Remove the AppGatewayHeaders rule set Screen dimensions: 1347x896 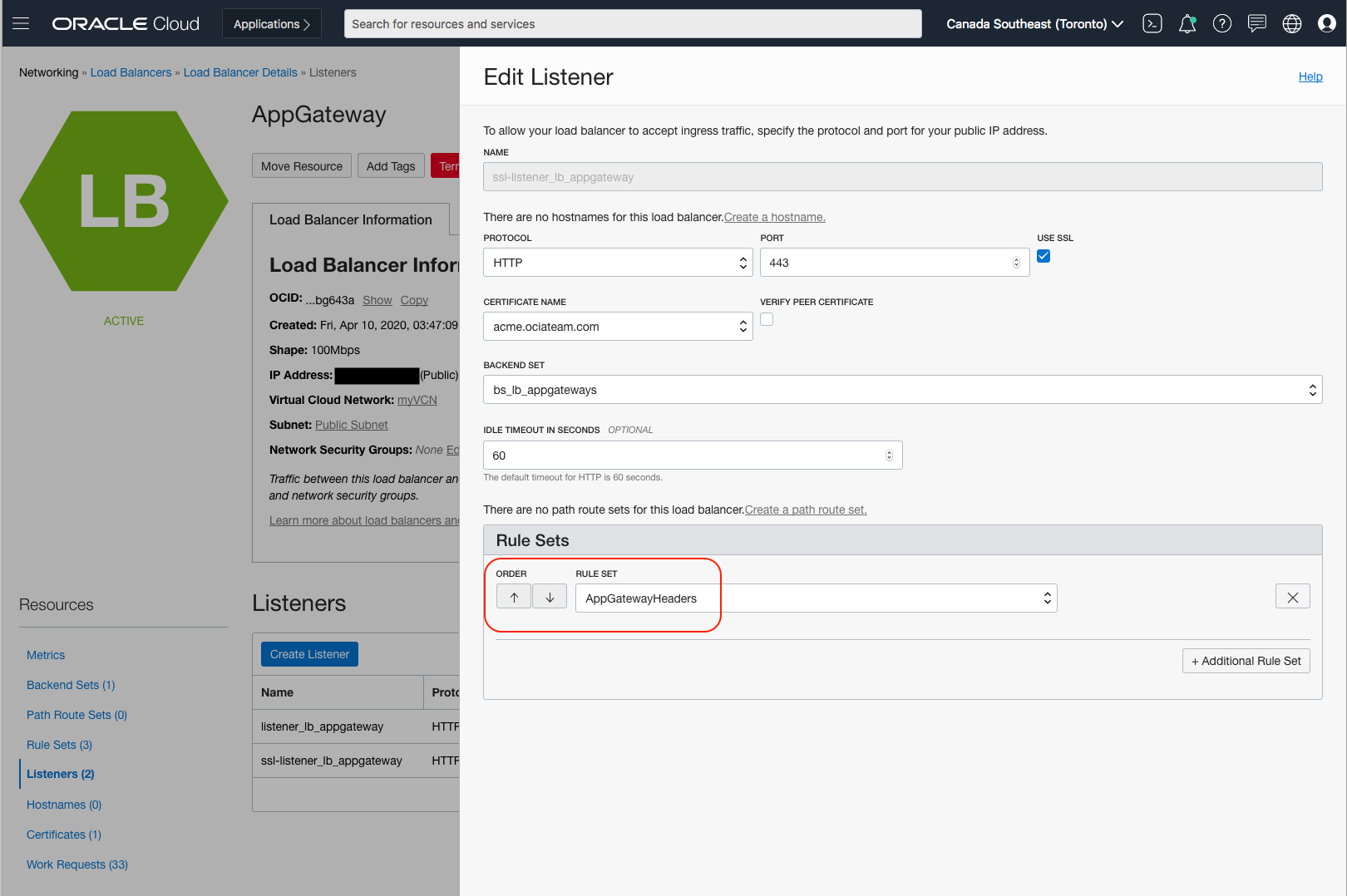click(x=1292, y=597)
